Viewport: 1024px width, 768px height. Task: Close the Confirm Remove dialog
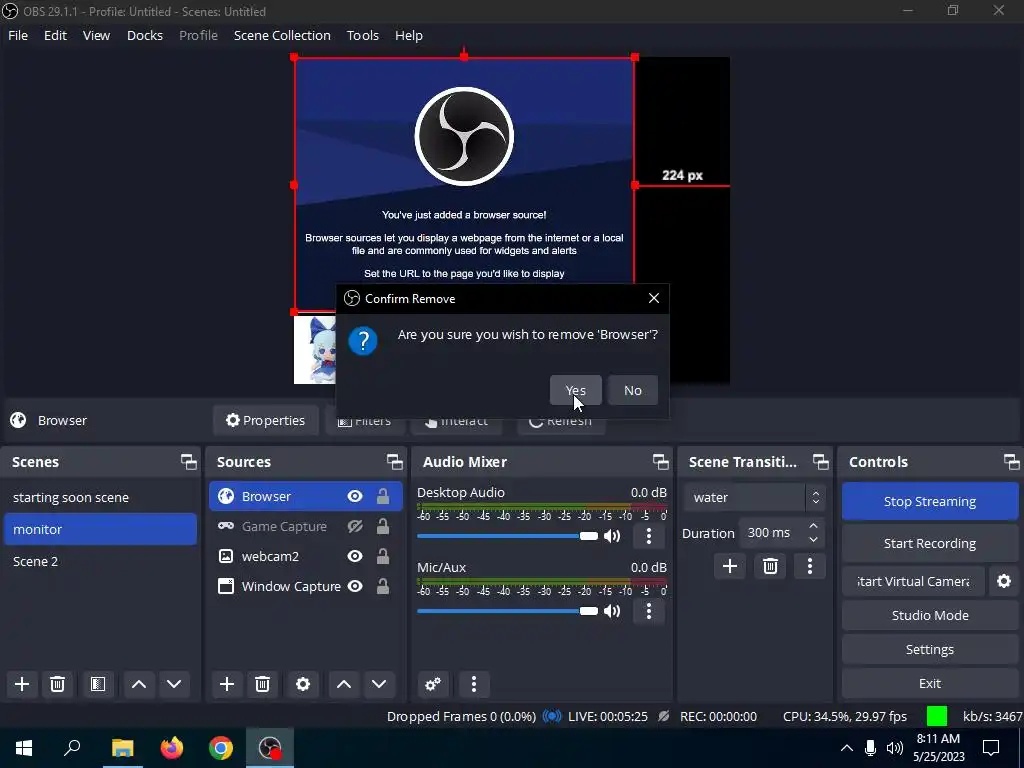pyautogui.click(x=654, y=298)
